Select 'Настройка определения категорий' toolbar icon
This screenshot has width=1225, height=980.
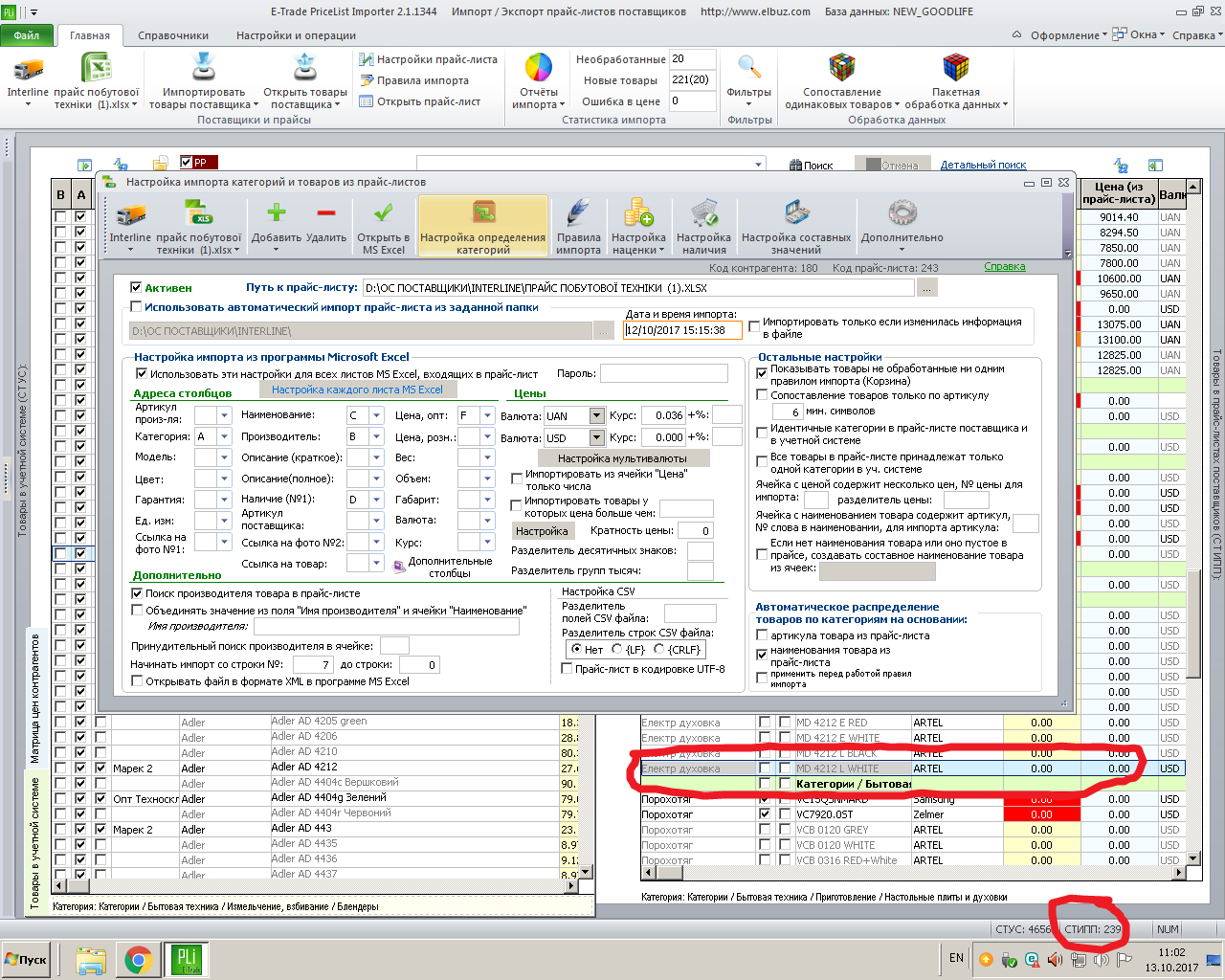tap(483, 227)
